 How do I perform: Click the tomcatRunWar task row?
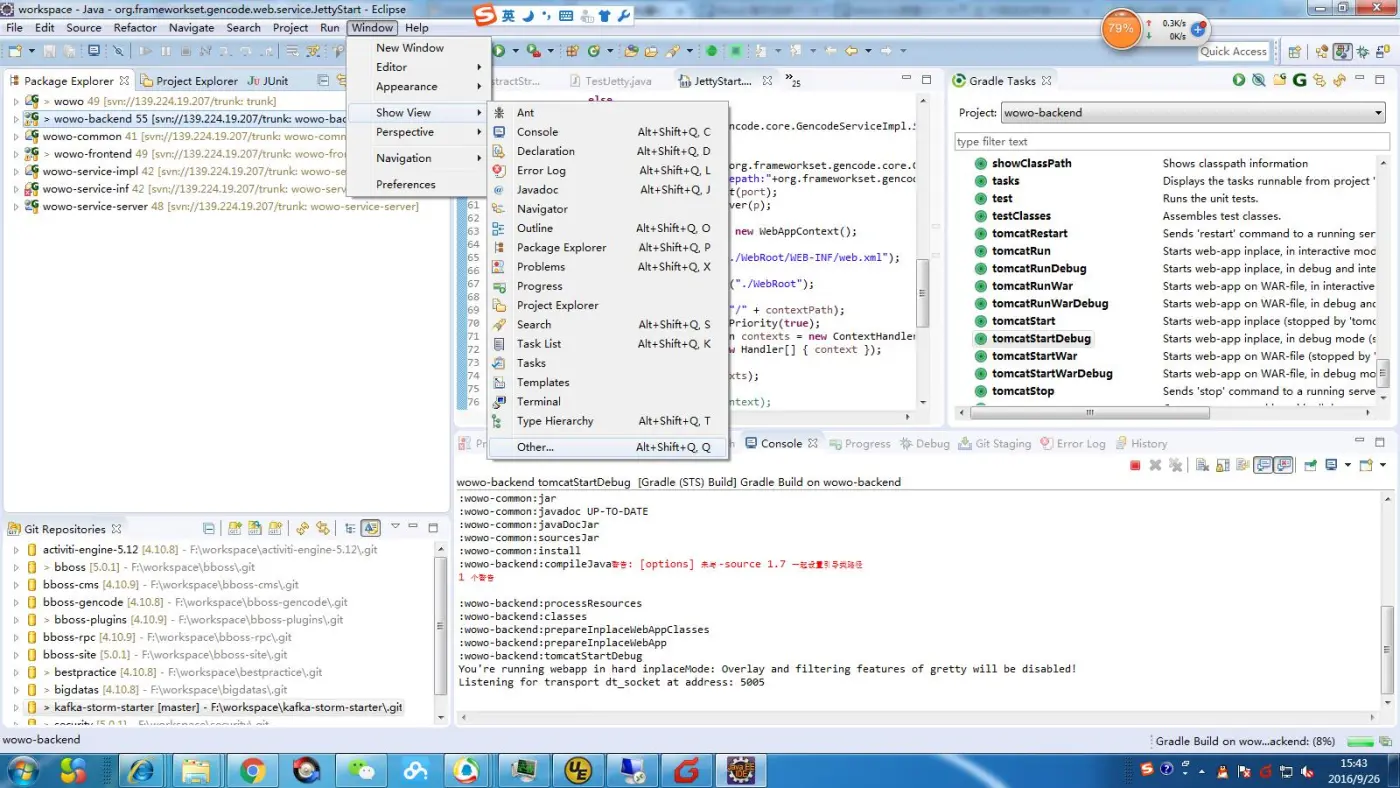point(1174,286)
